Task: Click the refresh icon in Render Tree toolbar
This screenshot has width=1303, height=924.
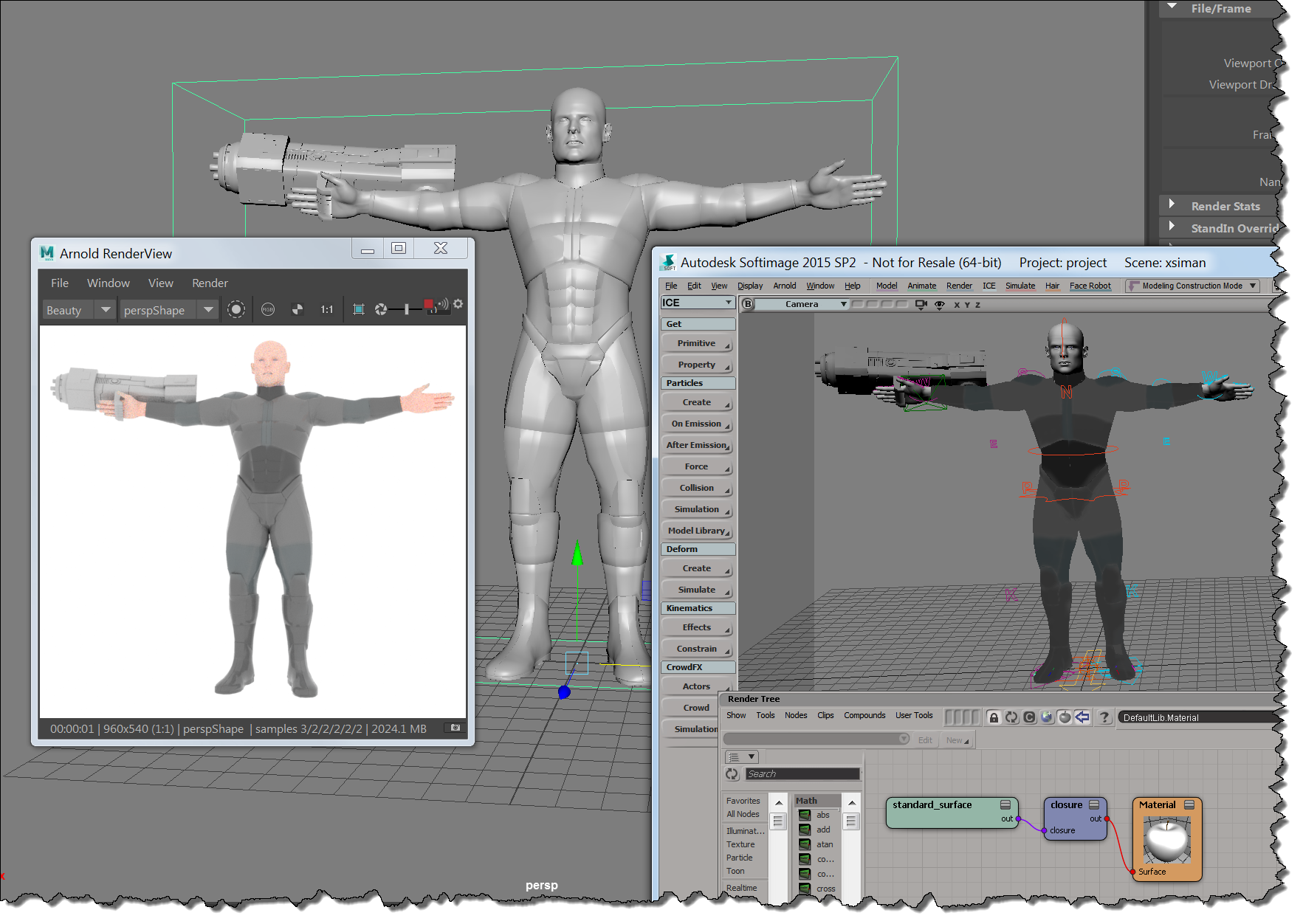Action: (x=1011, y=717)
